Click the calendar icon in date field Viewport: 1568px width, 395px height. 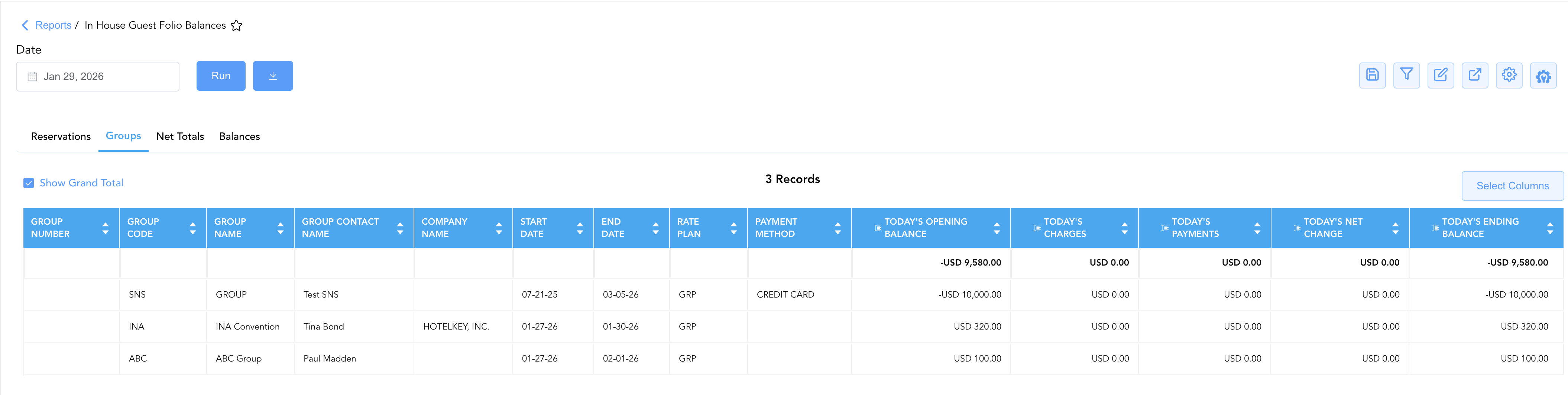click(x=32, y=77)
